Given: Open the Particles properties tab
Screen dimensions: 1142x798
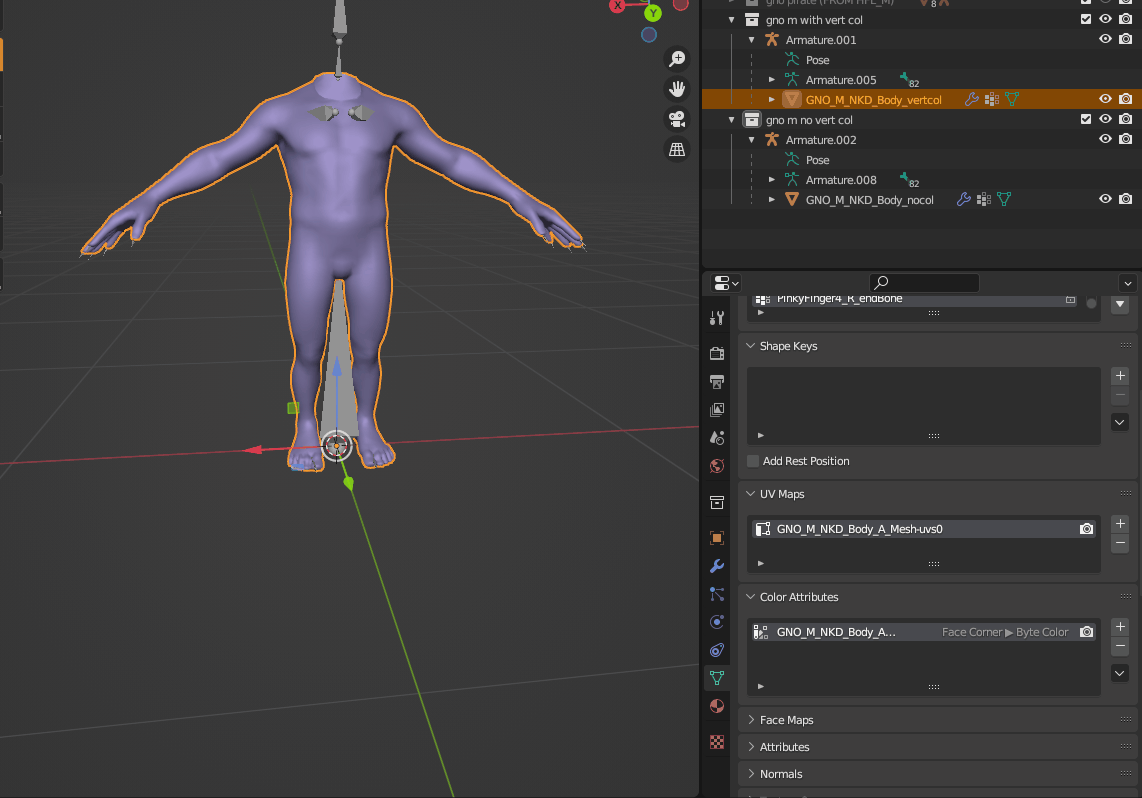Looking at the screenshot, I should (x=717, y=594).
